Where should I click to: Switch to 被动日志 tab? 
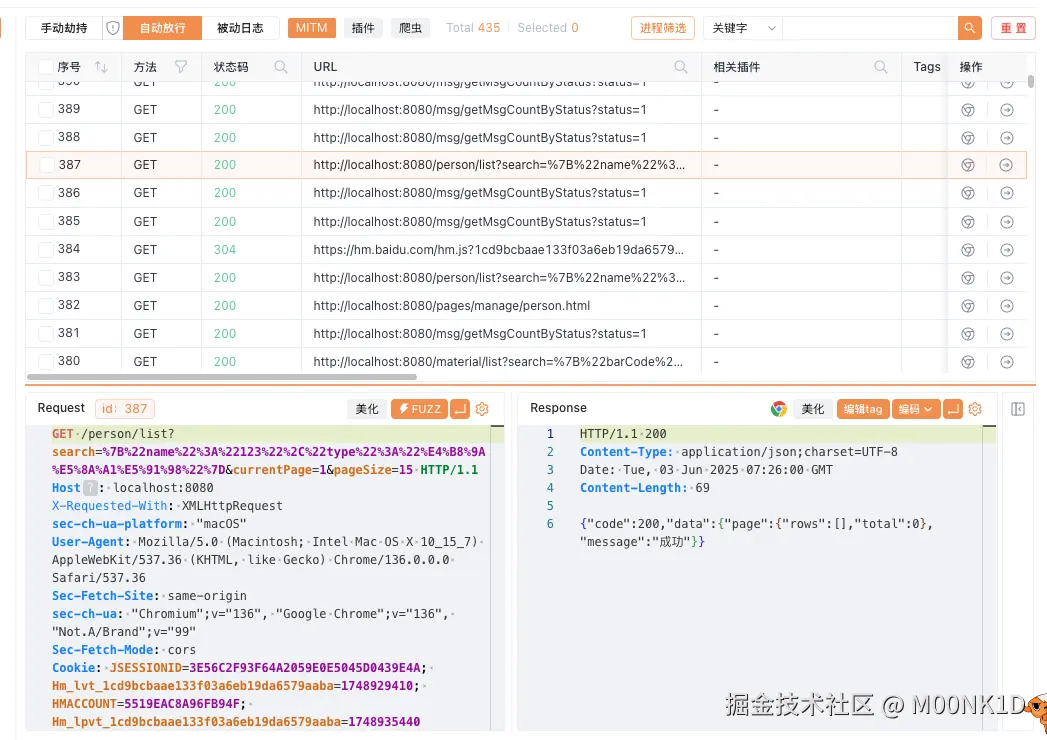click(240, 28)
